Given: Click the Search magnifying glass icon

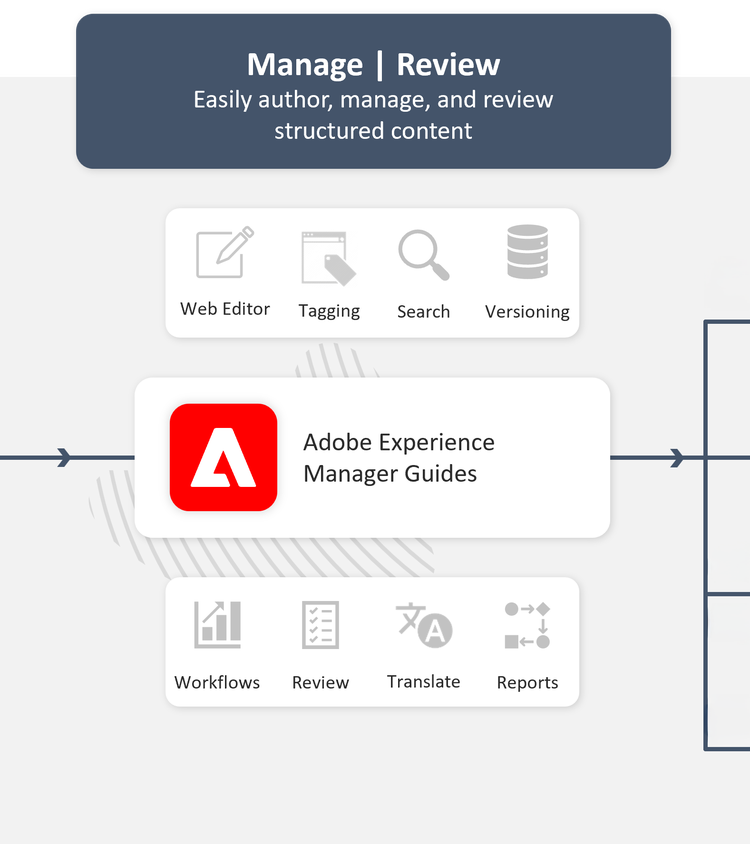Looking at the screenshot, I should [x=424, y=255].
